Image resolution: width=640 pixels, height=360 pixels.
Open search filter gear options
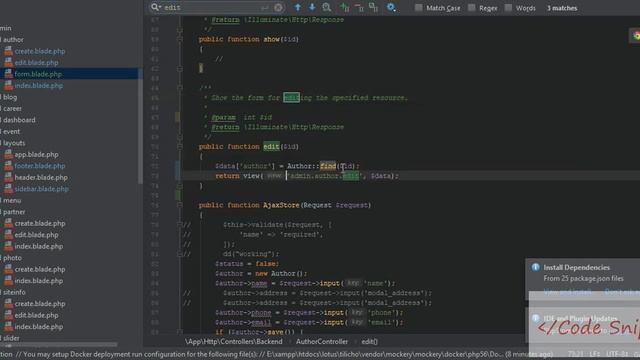391,7
